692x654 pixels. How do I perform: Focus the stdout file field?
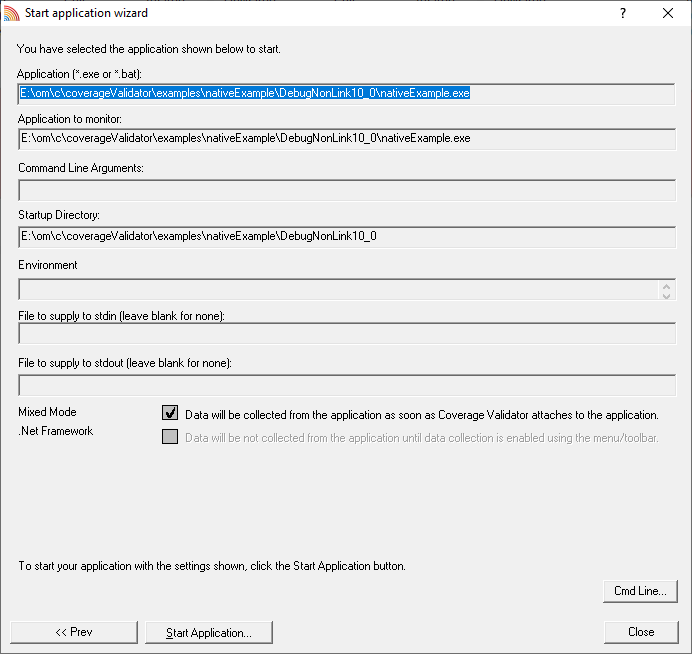point(347,385)
